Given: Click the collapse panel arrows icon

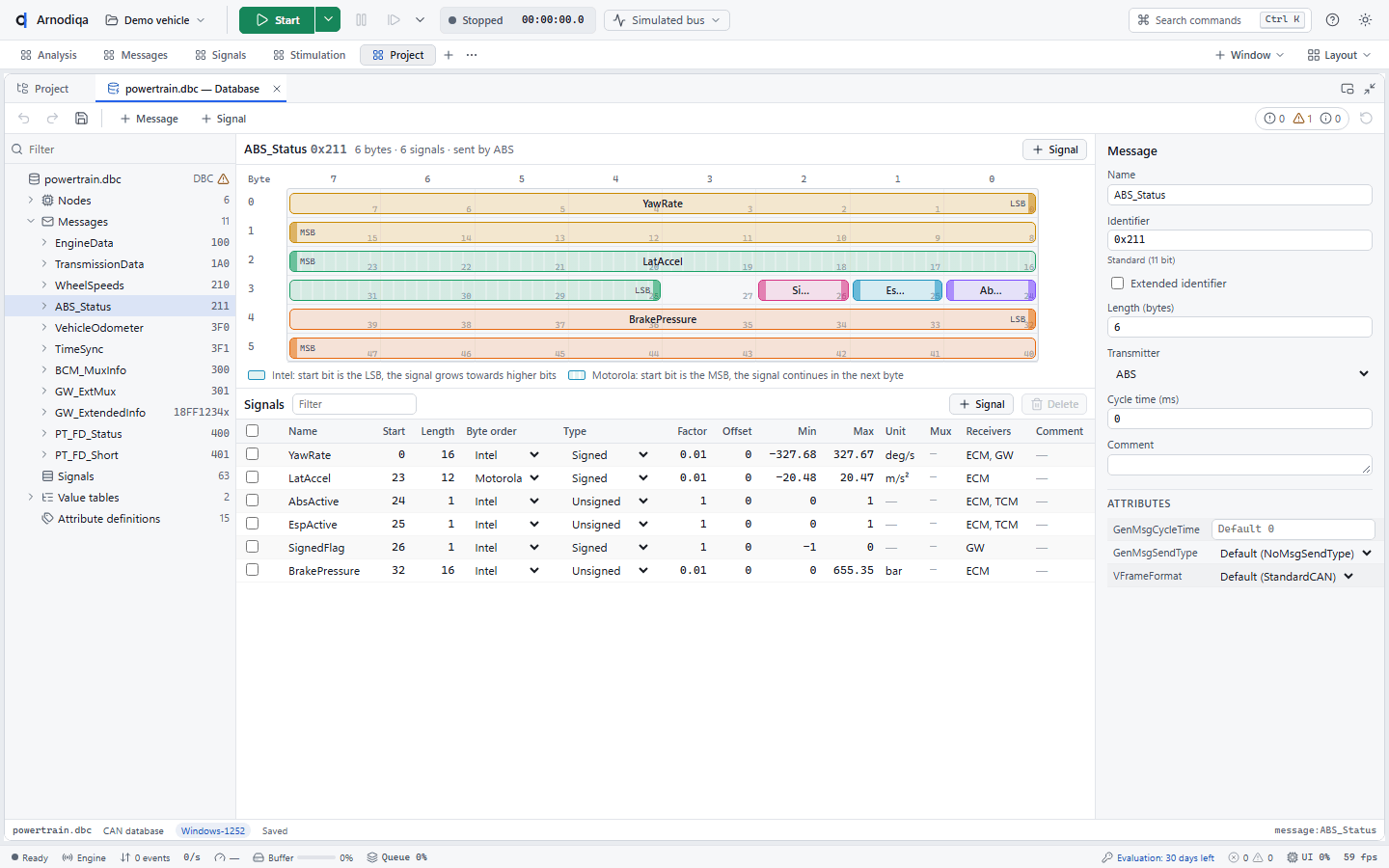Looking at the screenshot, I should (x=1370, y=89).
